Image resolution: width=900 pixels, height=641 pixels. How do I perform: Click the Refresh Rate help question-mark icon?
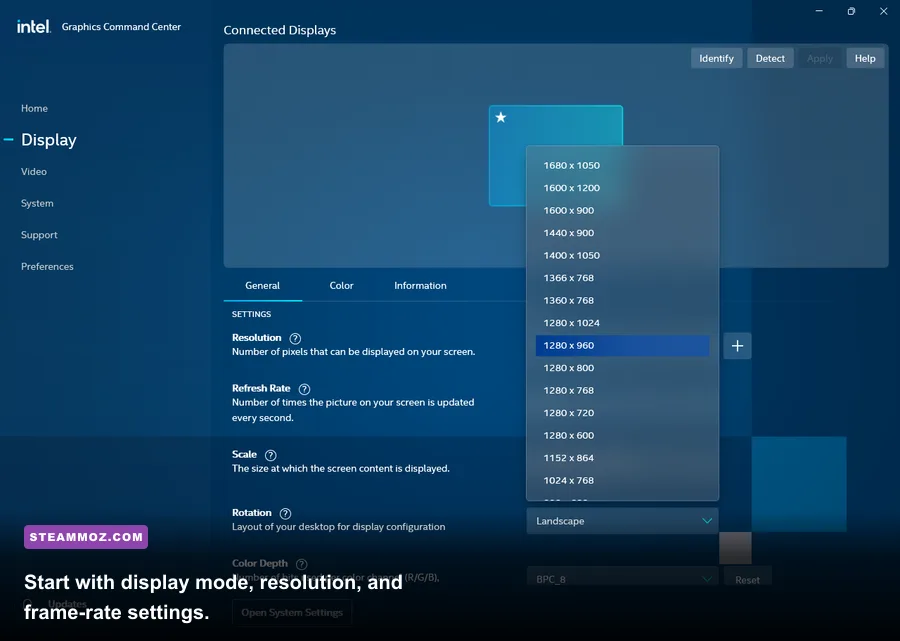[304, 389]
